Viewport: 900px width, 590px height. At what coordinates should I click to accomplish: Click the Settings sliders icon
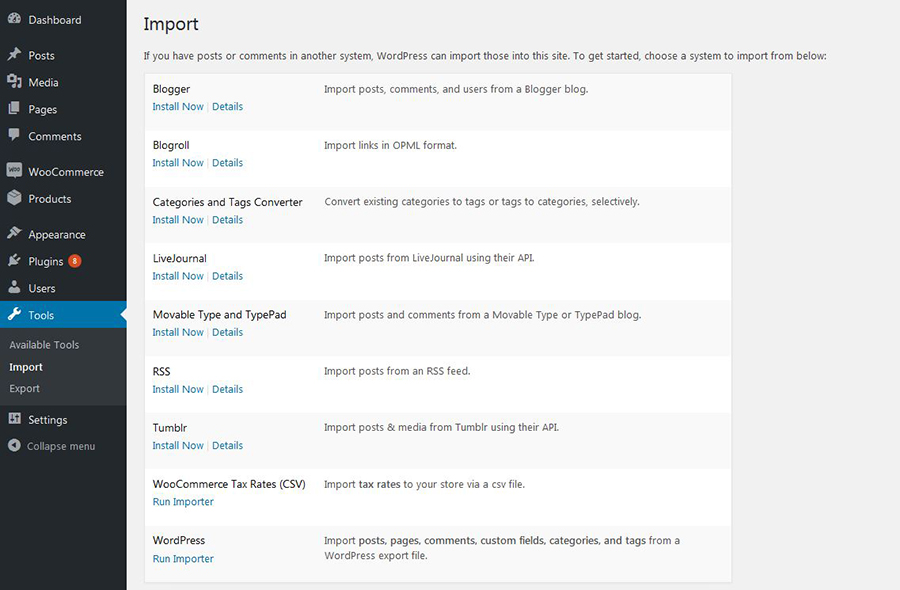click(x=14, y=418)
